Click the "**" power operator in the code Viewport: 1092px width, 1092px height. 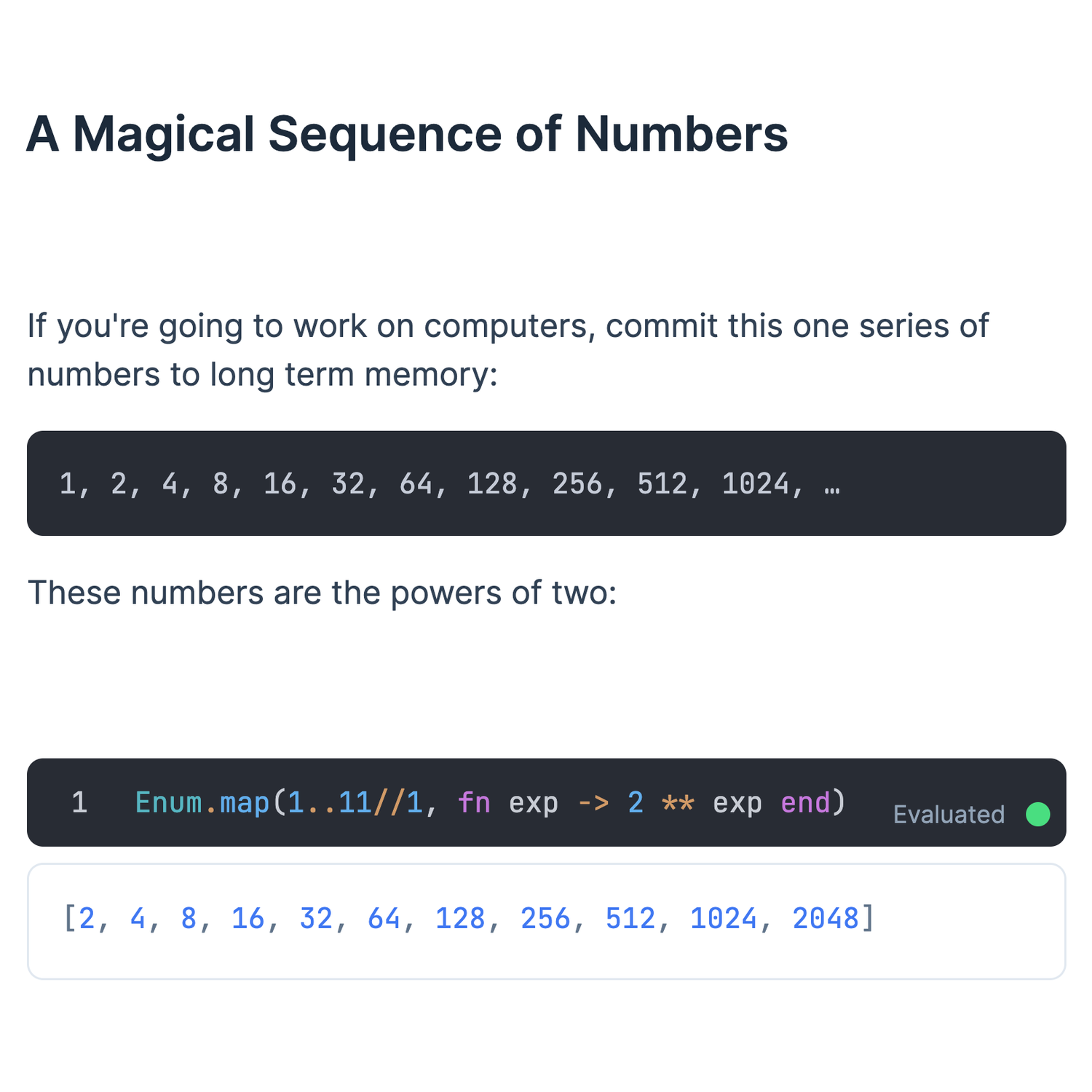[678, 803]
